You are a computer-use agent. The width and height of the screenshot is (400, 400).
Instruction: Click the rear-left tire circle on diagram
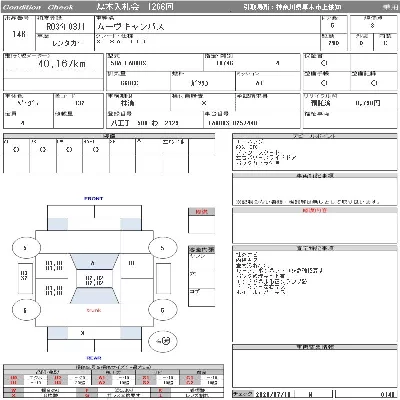pyautogui.click(x=26, y=310)
